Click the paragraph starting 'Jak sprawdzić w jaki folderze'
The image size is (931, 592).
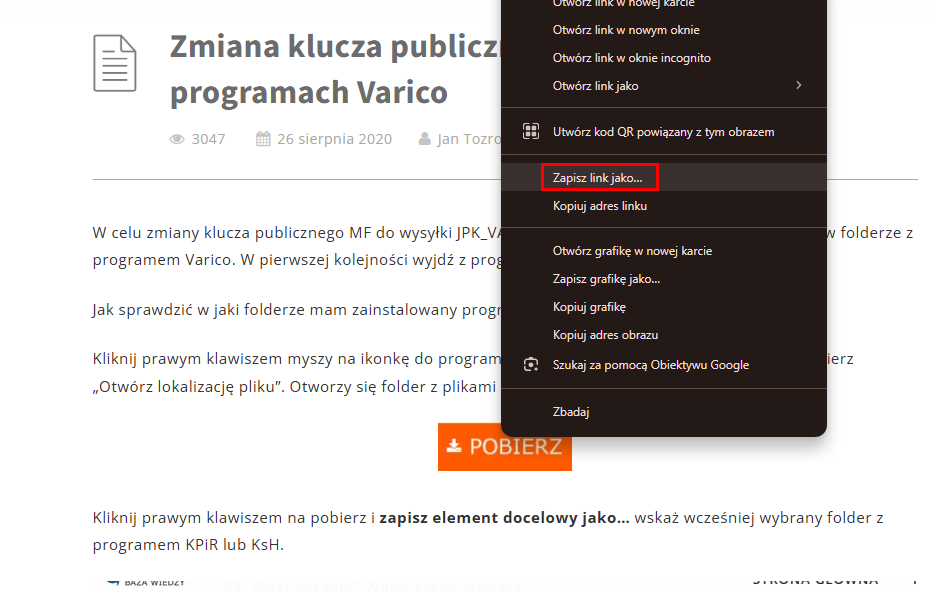[x=297, y=310]
